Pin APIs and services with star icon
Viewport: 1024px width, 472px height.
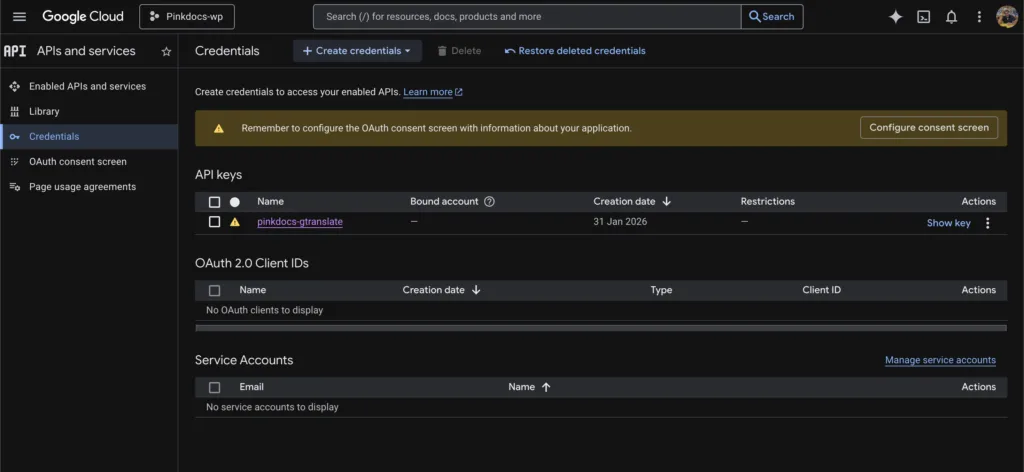[166, 51]
